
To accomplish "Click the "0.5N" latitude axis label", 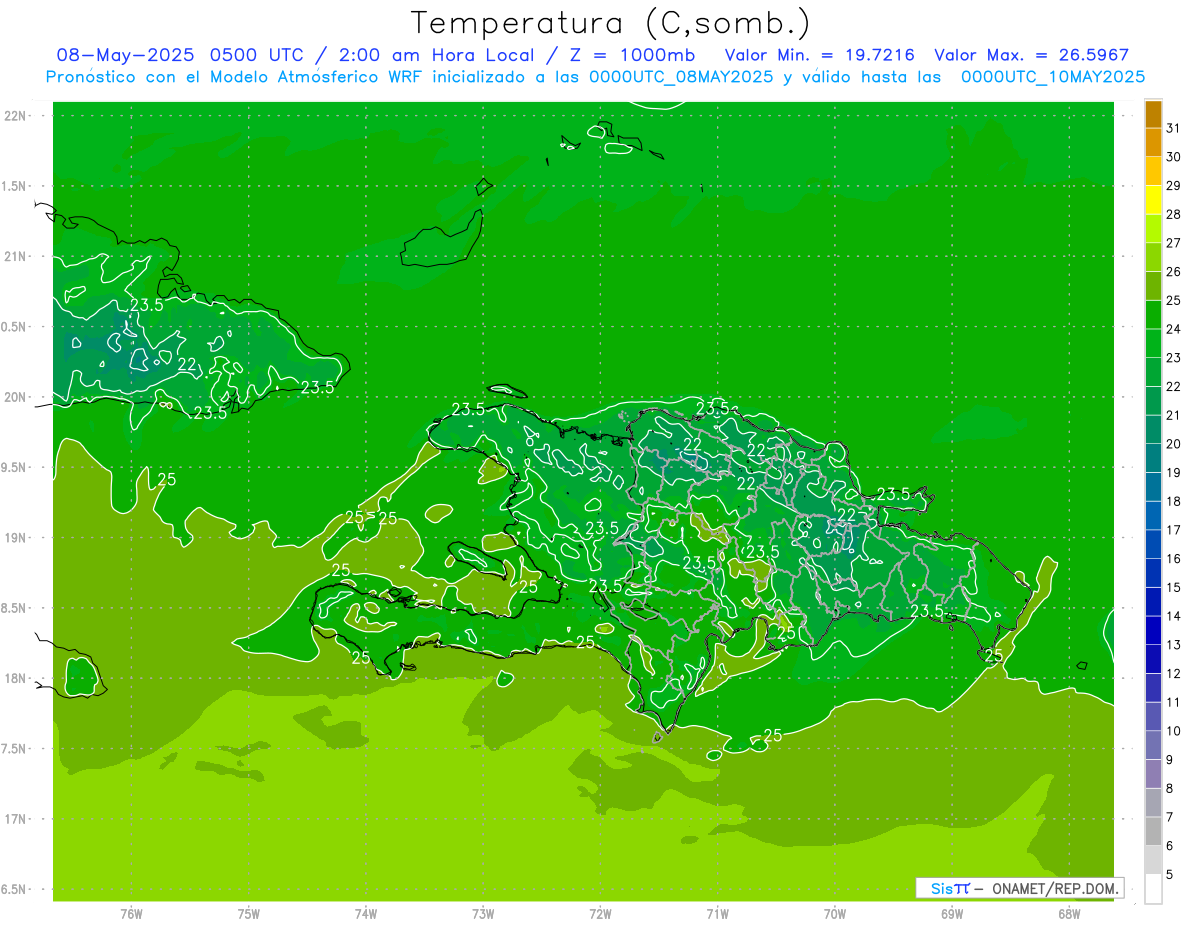I will [15, 327].
